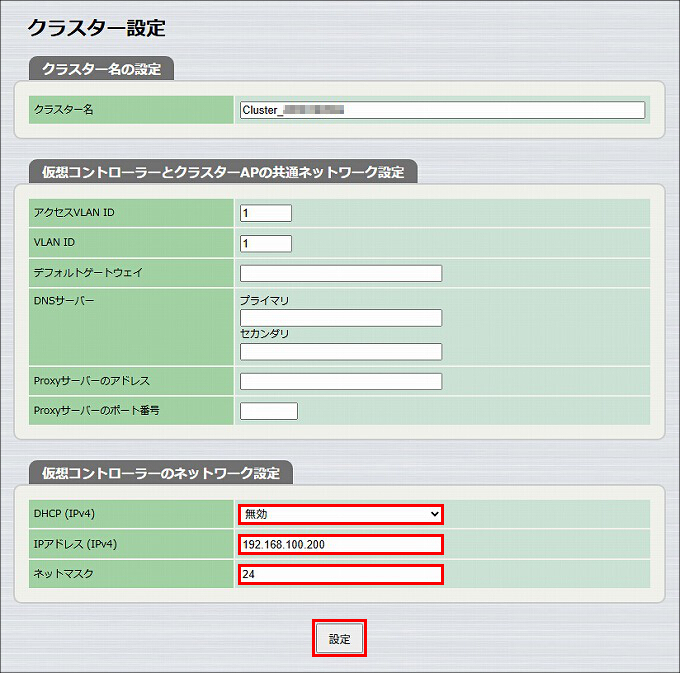680x673 pixels.
Task: Click the 仮想コントローラーとクラスターAPの共通ネットワーク設定 header
Action: pos(223,172)
